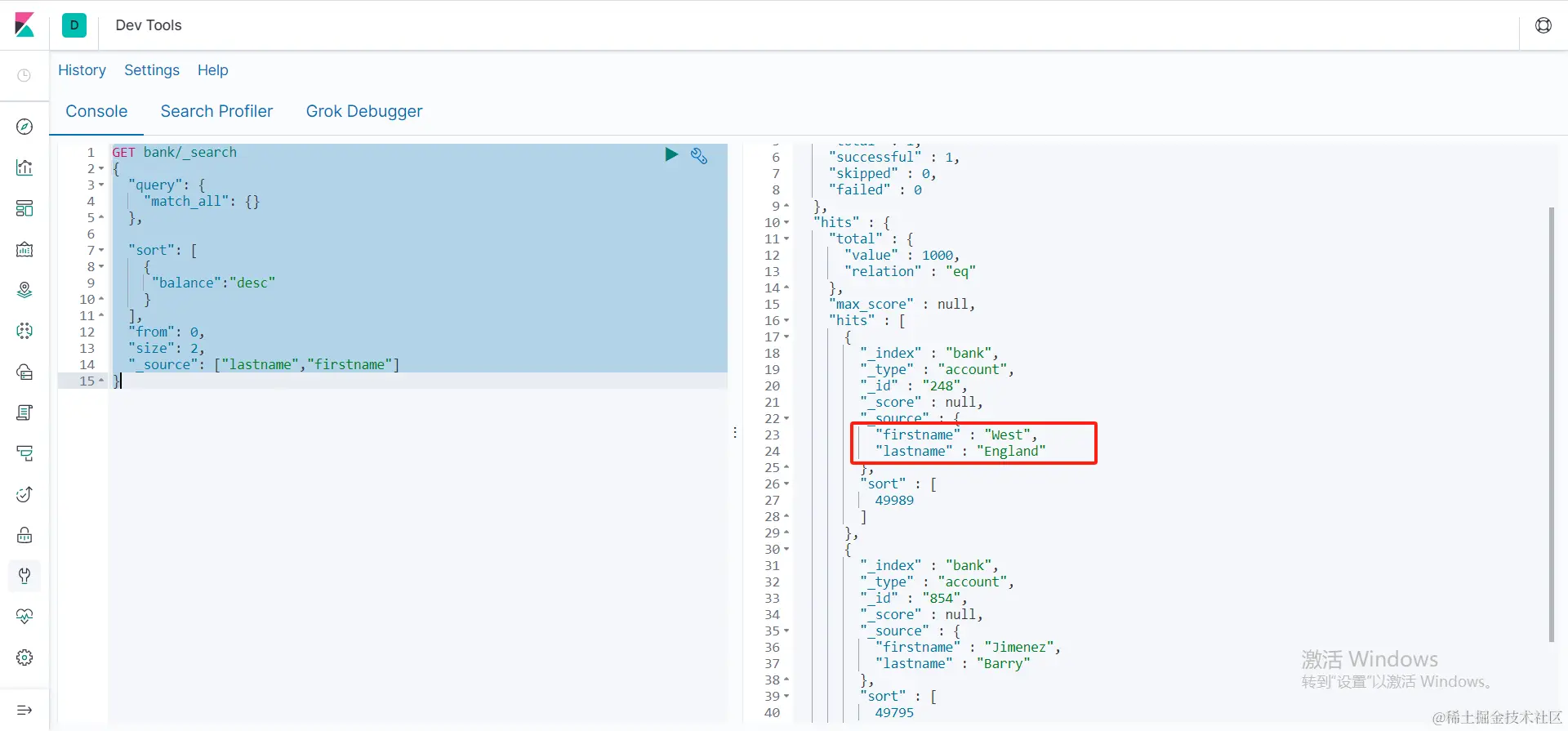Collapse "sort" fold arrow at line 7
1568x731 pixels.
[x=101, y=251]
